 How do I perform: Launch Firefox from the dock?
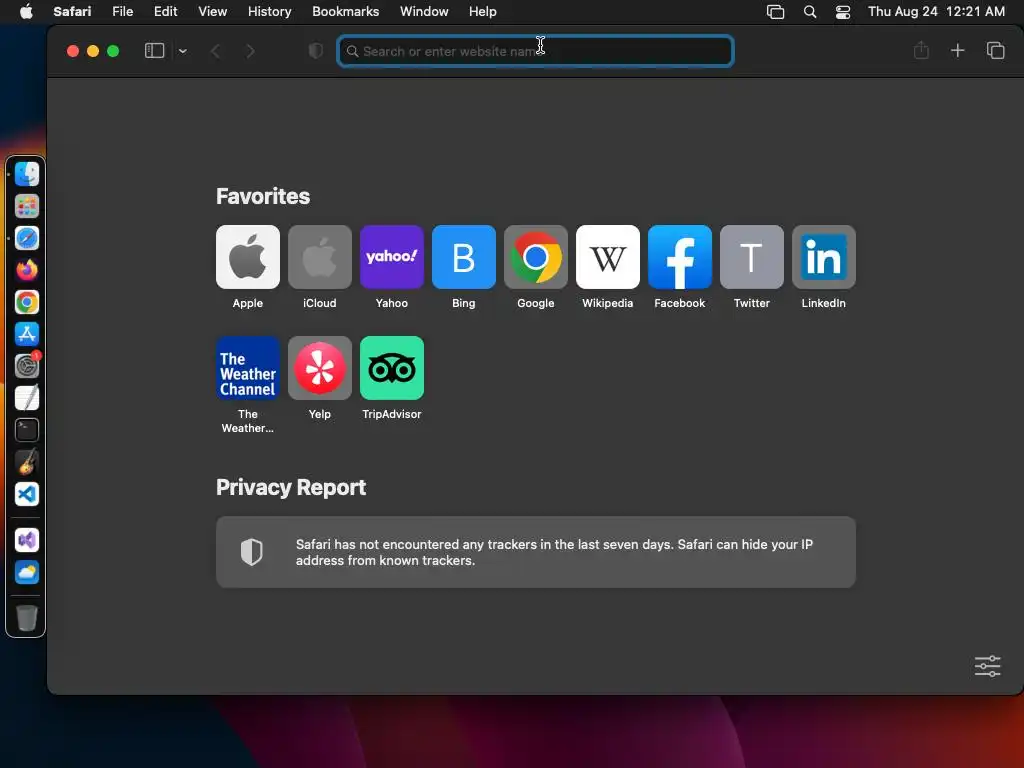[27, 270]
